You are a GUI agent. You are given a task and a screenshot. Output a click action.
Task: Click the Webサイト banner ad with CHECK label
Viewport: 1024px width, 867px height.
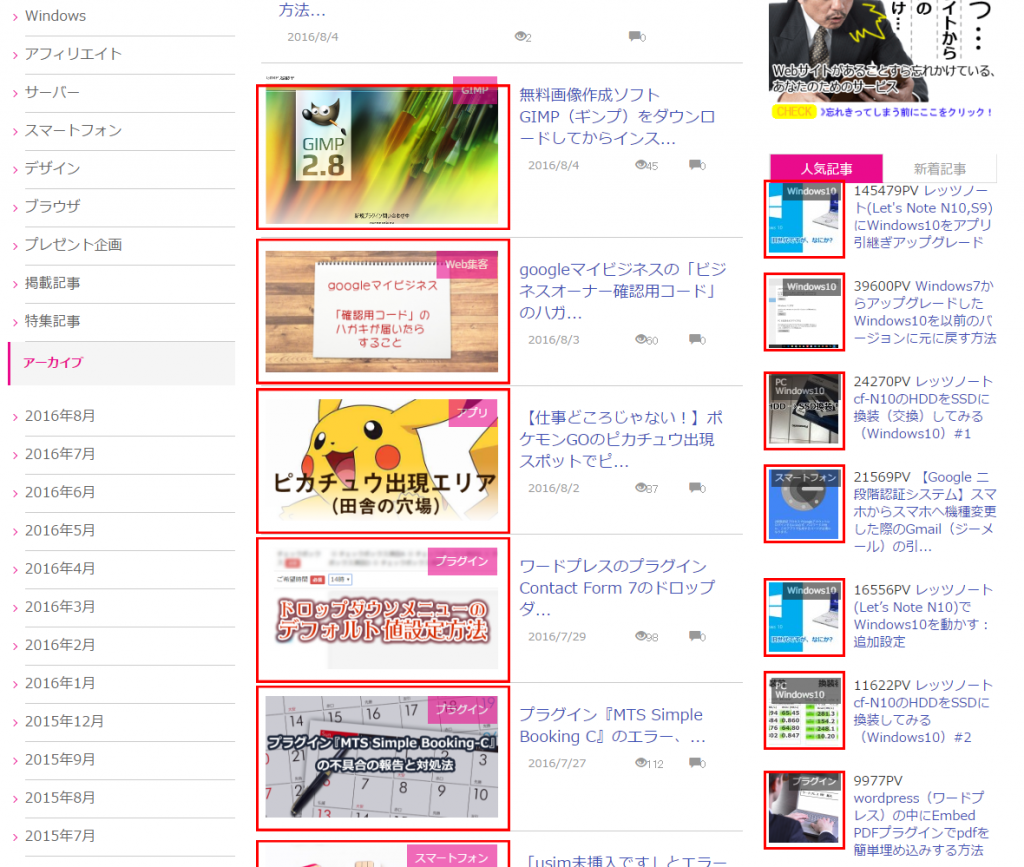(x=883, y=60)
